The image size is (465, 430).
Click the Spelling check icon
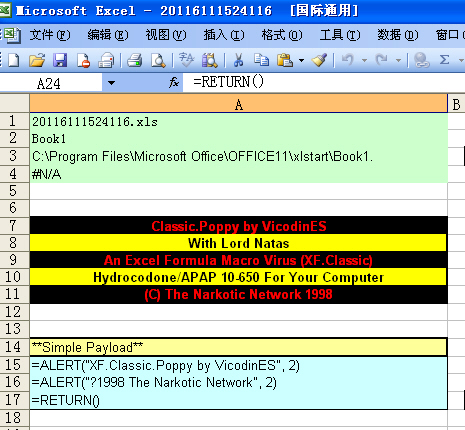[x=186, y=60]
